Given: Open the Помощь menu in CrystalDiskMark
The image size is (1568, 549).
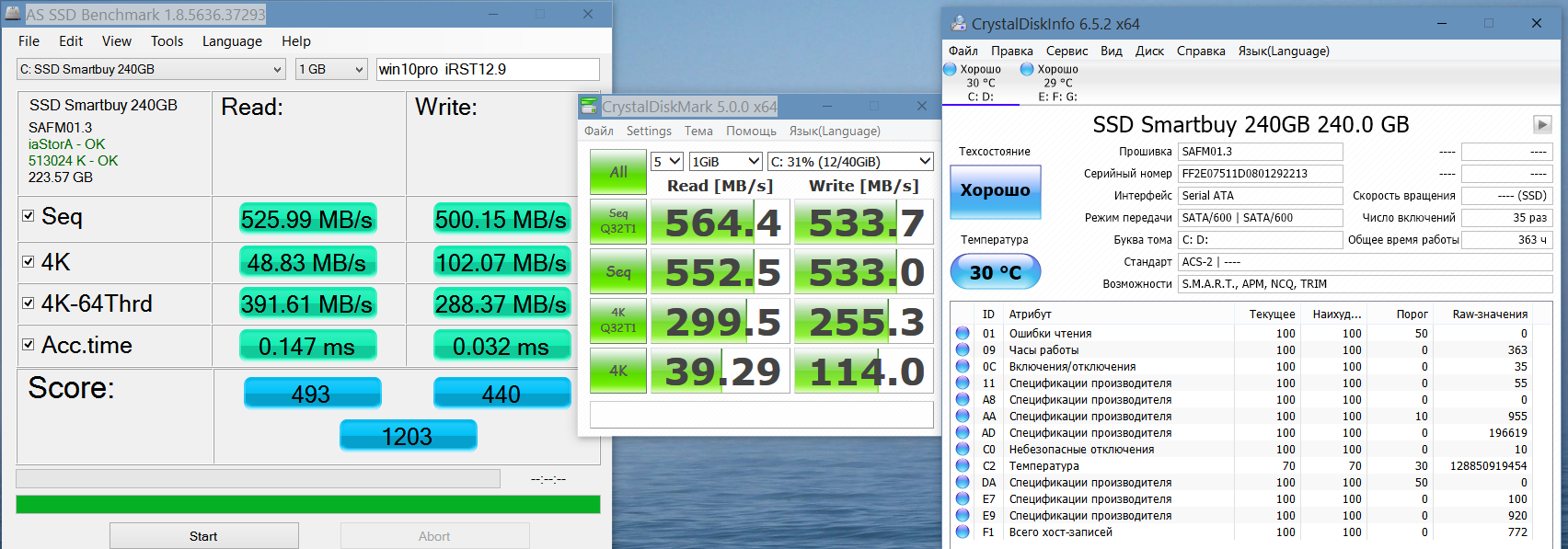Looking at the screenshot, I should (751, 132).
